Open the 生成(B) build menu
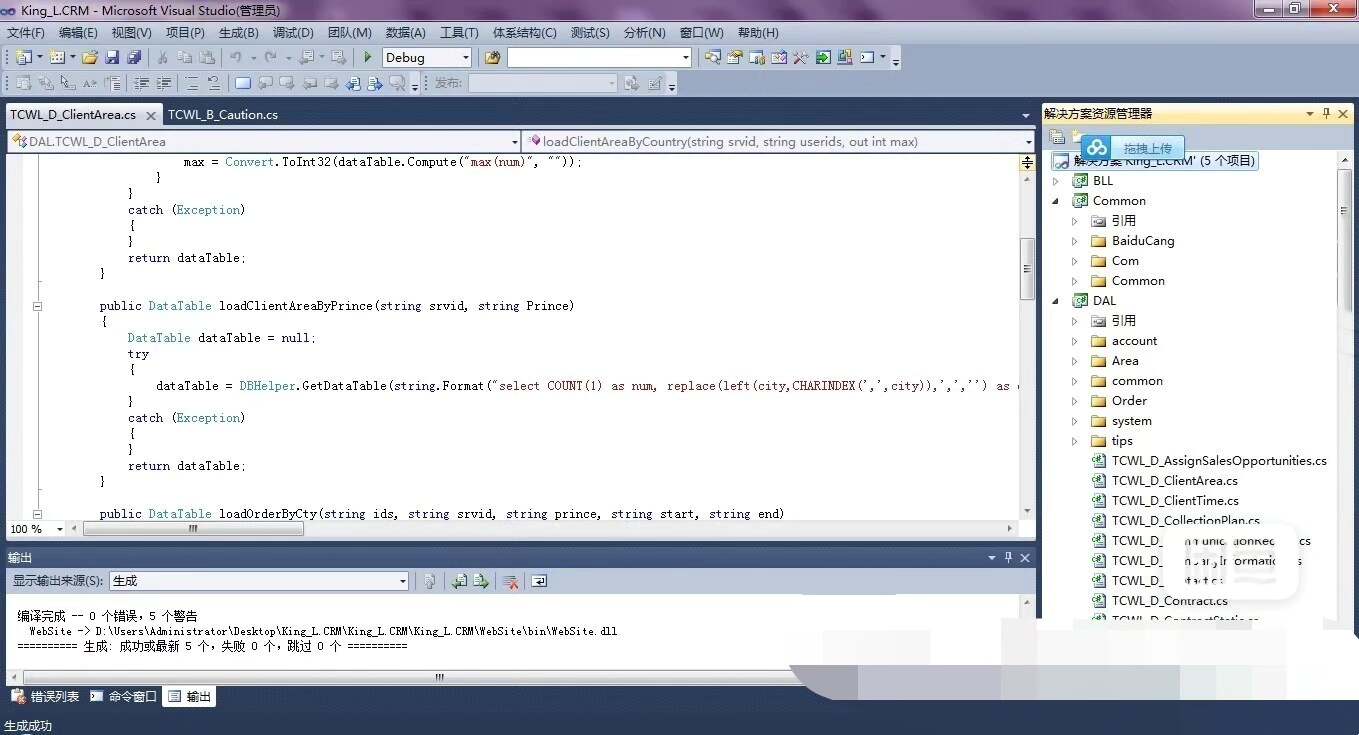 pyautogui.click(x=238, y=33)
